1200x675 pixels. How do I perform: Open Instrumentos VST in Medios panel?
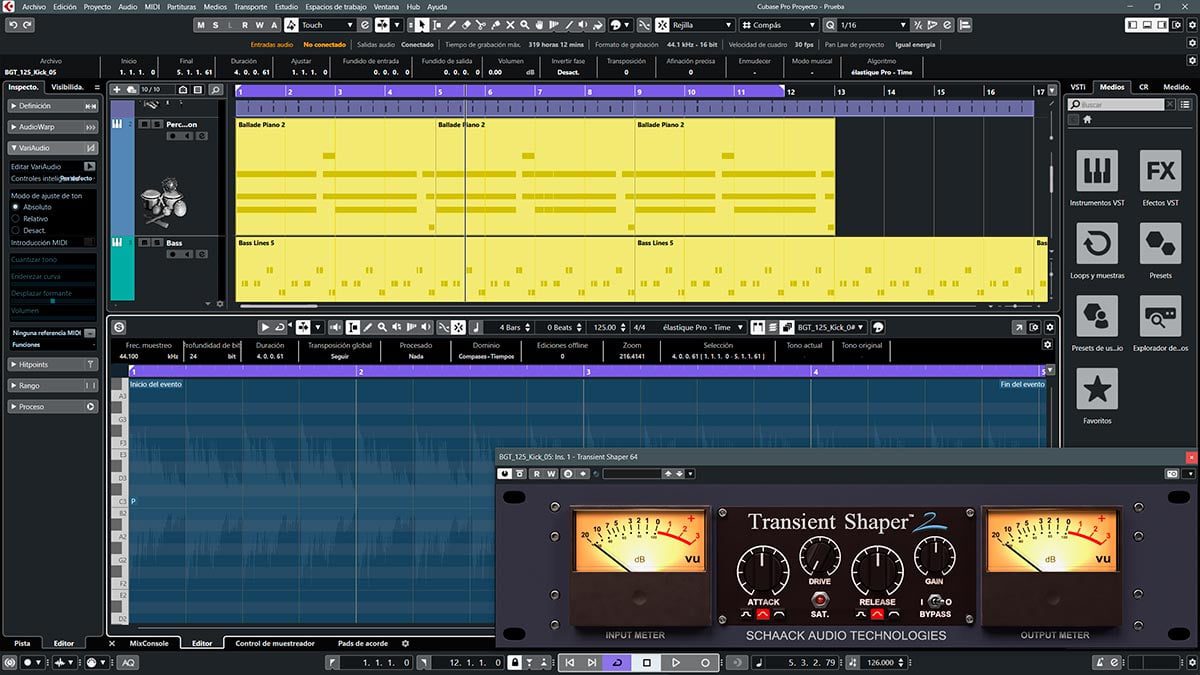[1097, 171]
